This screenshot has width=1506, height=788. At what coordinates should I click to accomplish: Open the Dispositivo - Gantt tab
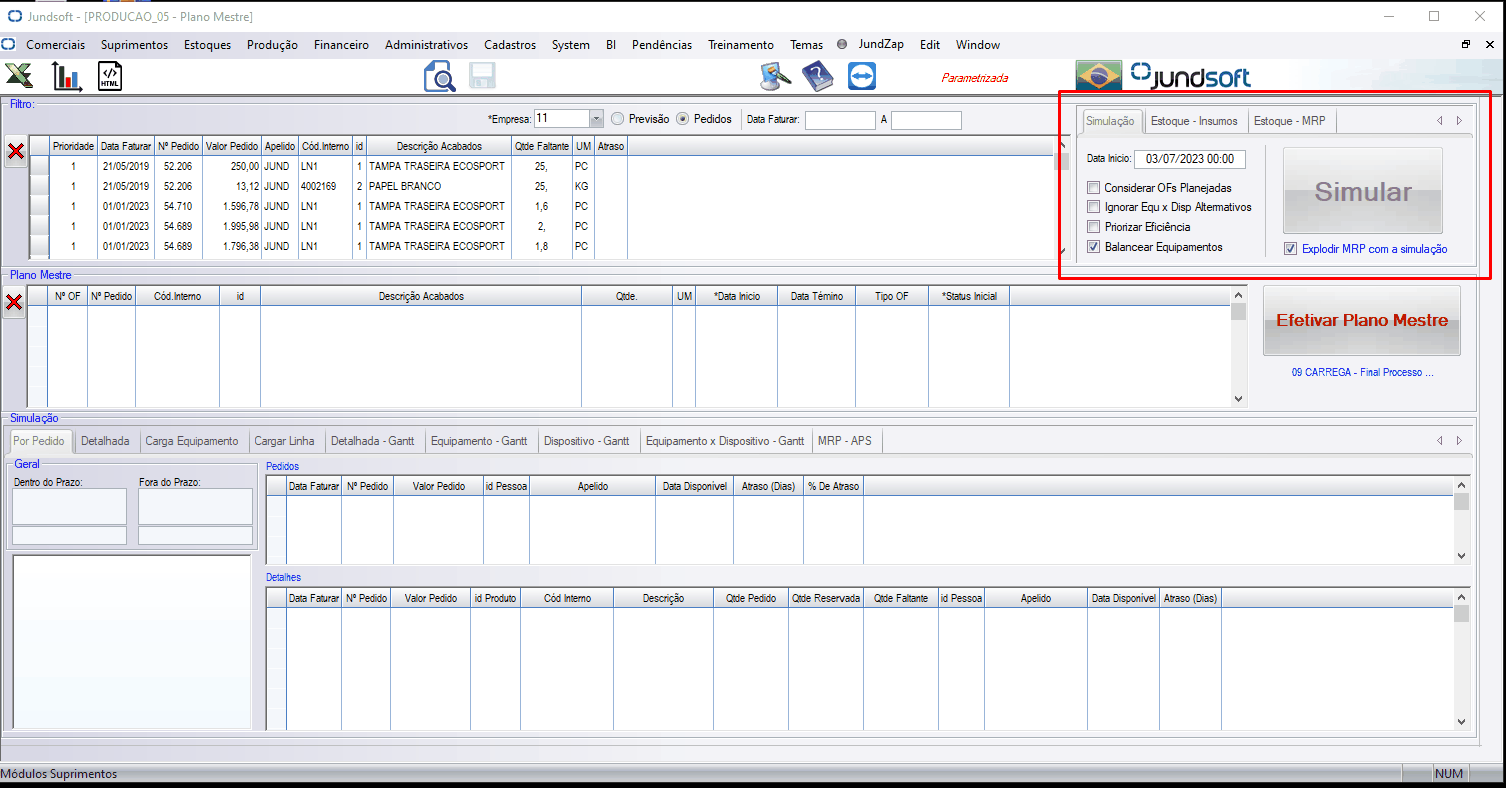(x=587, y=441)
